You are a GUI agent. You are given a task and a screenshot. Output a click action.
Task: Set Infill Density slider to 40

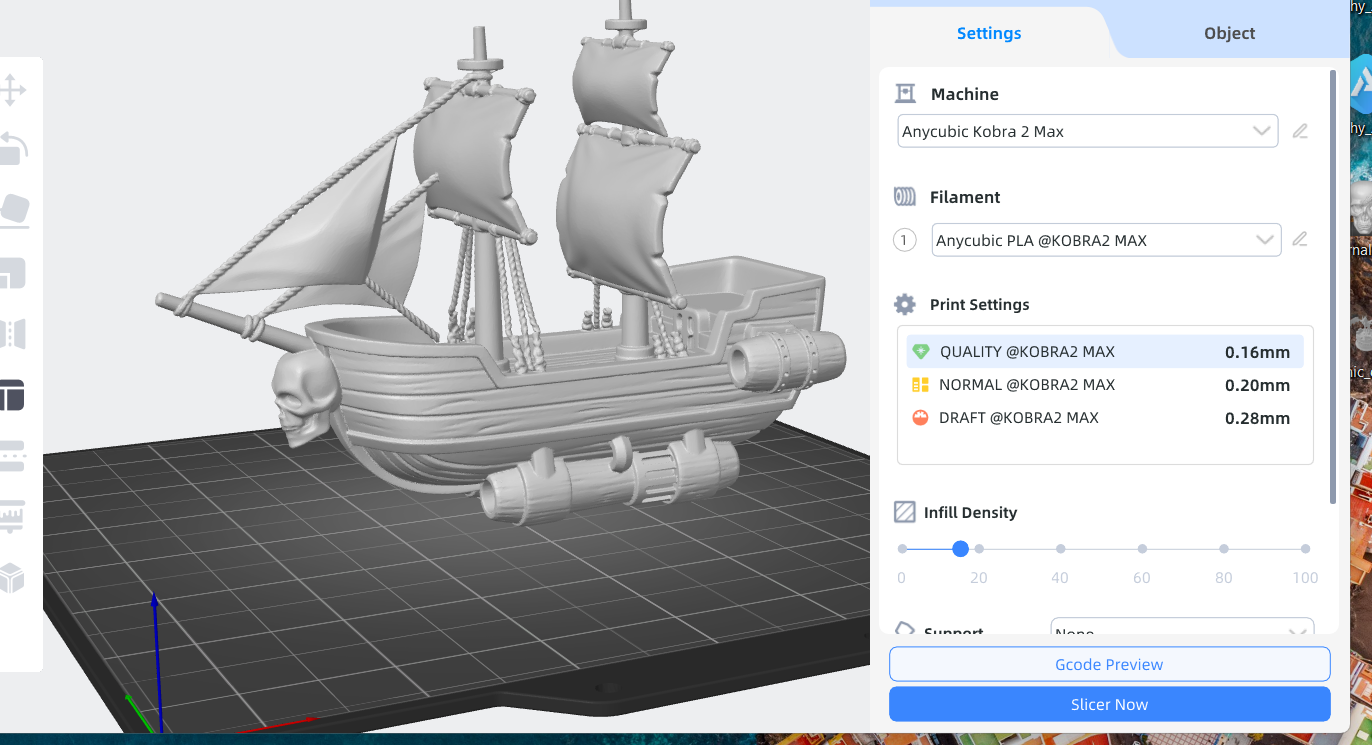(x=1060, y=549)
